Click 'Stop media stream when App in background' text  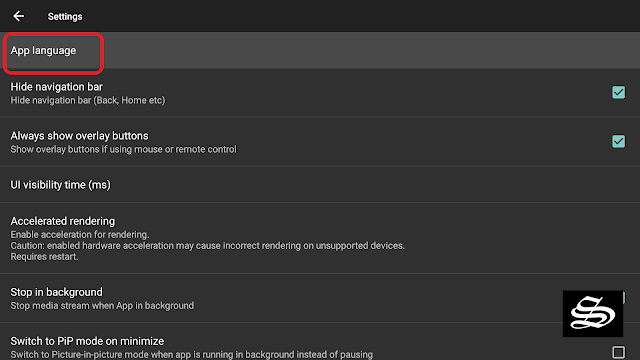pos(102,306)
